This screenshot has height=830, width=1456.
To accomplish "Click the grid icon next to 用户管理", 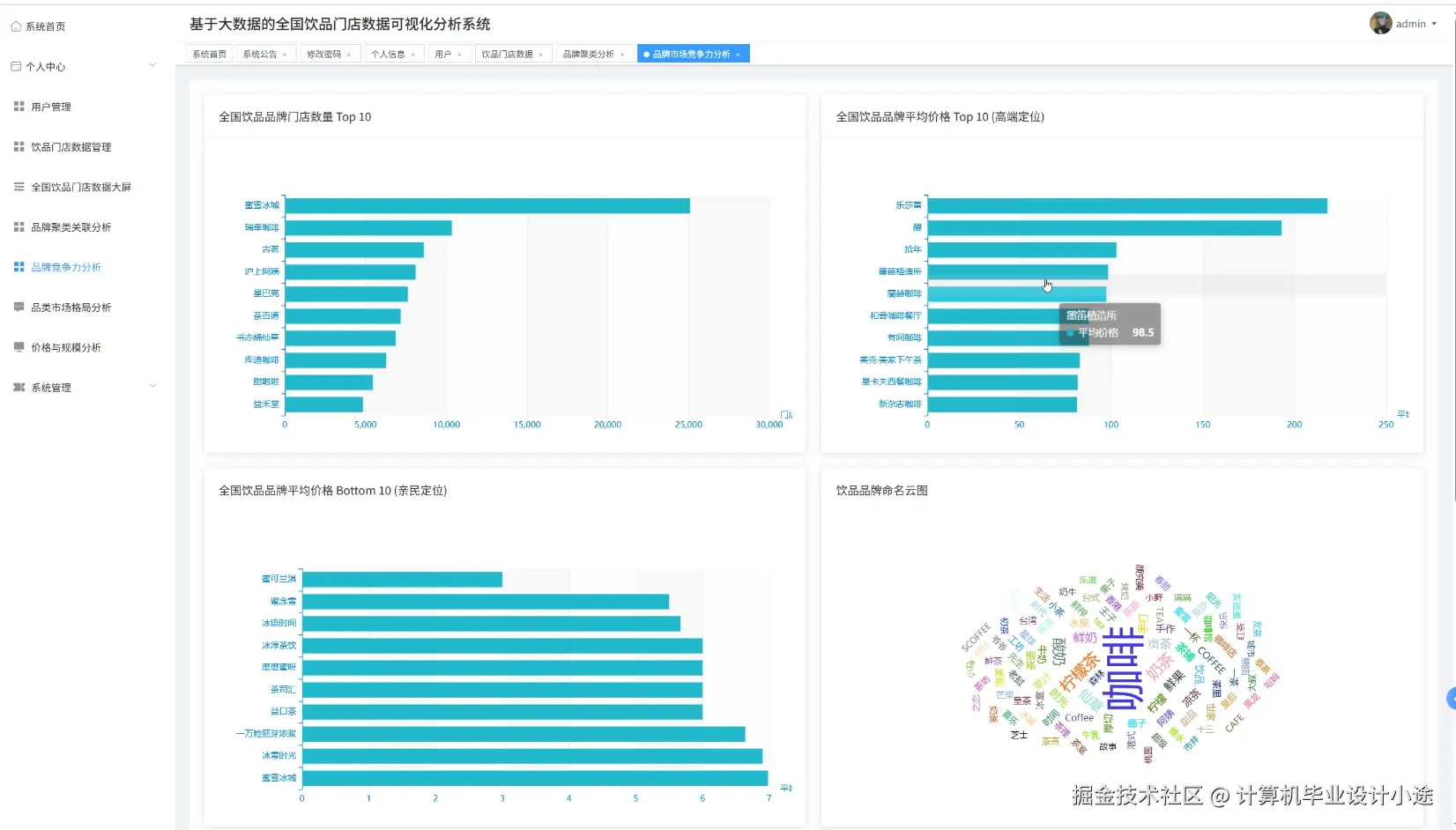I will tap(19, 107).
